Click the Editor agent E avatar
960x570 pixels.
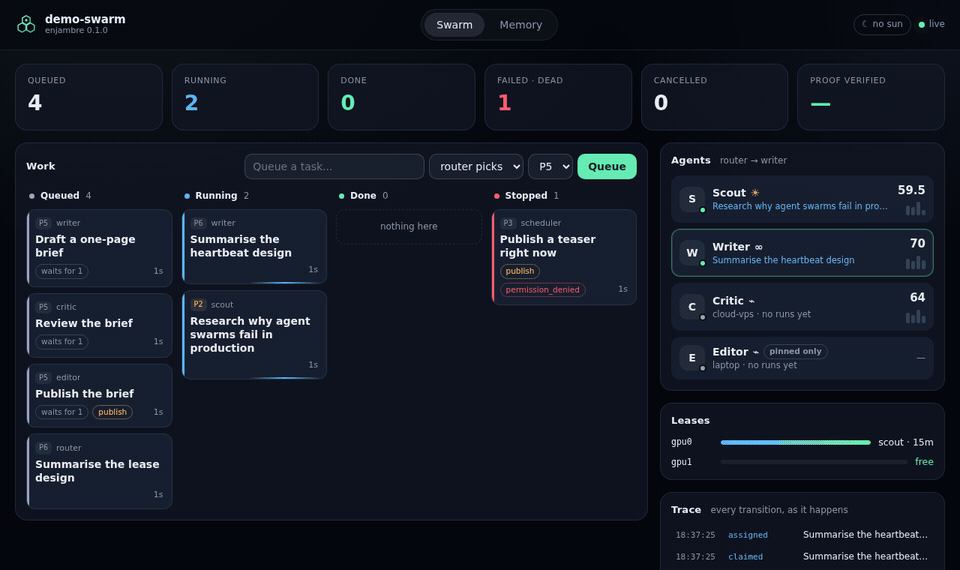(x=692, y=358)
